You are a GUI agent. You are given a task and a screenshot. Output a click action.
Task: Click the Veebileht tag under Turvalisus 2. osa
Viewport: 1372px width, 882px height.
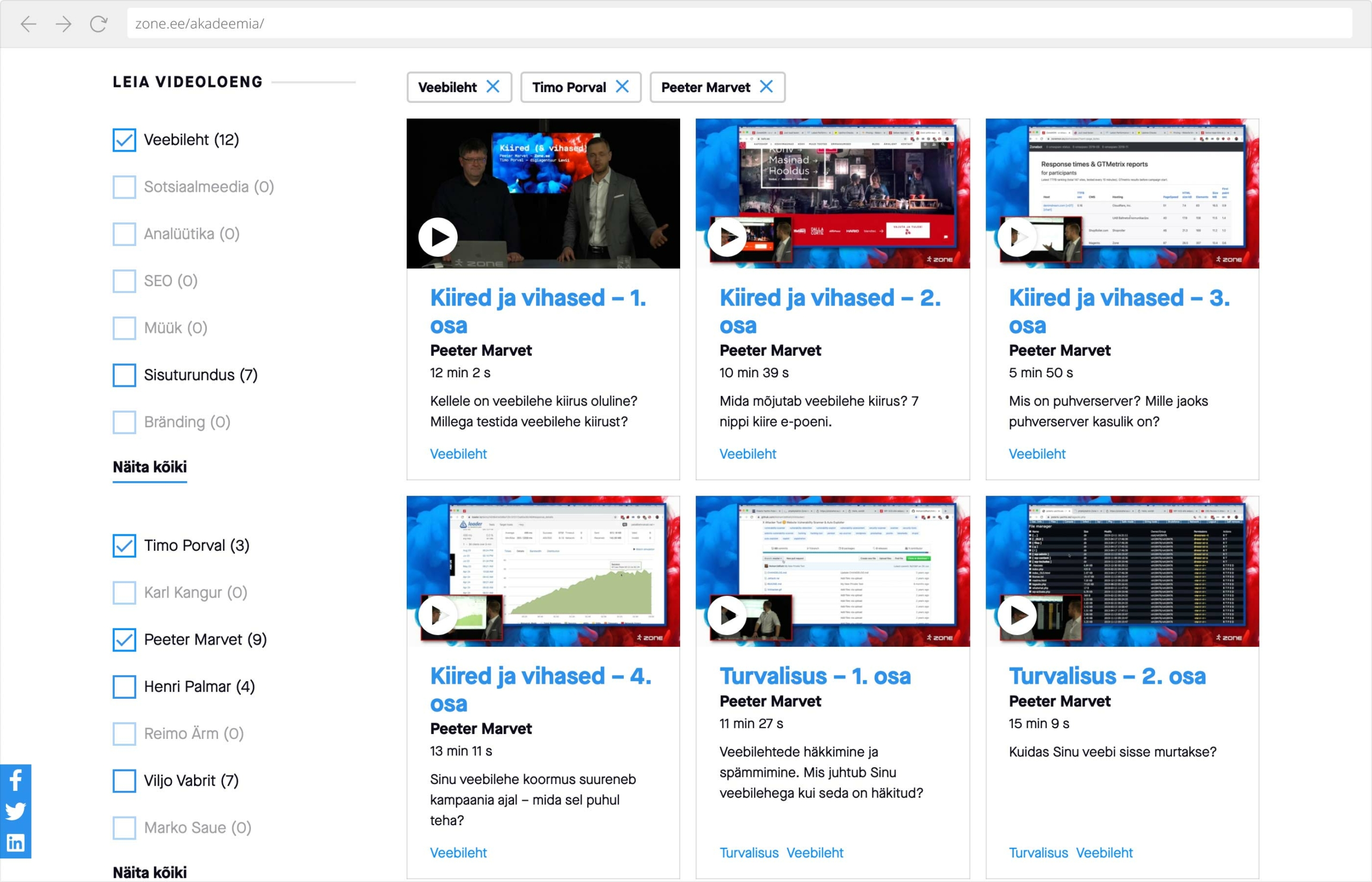1104,852
